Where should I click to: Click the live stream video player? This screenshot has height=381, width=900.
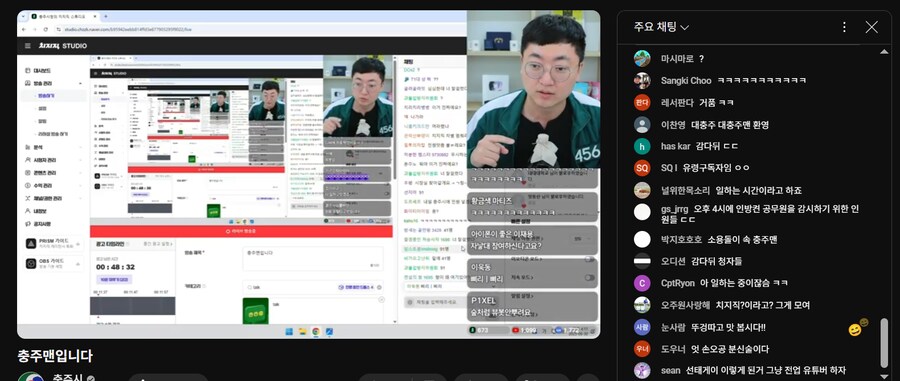(x=309, y=174)
